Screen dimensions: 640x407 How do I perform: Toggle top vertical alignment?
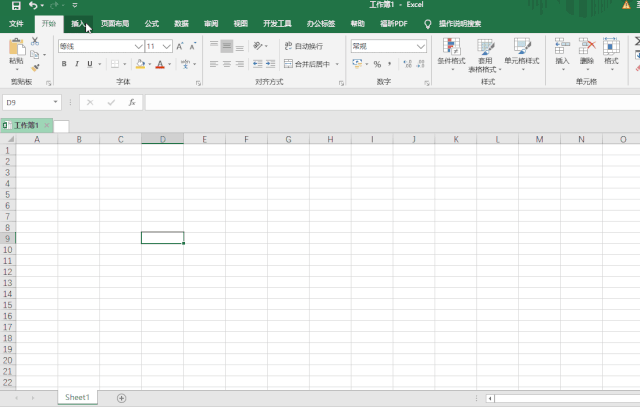214,46
